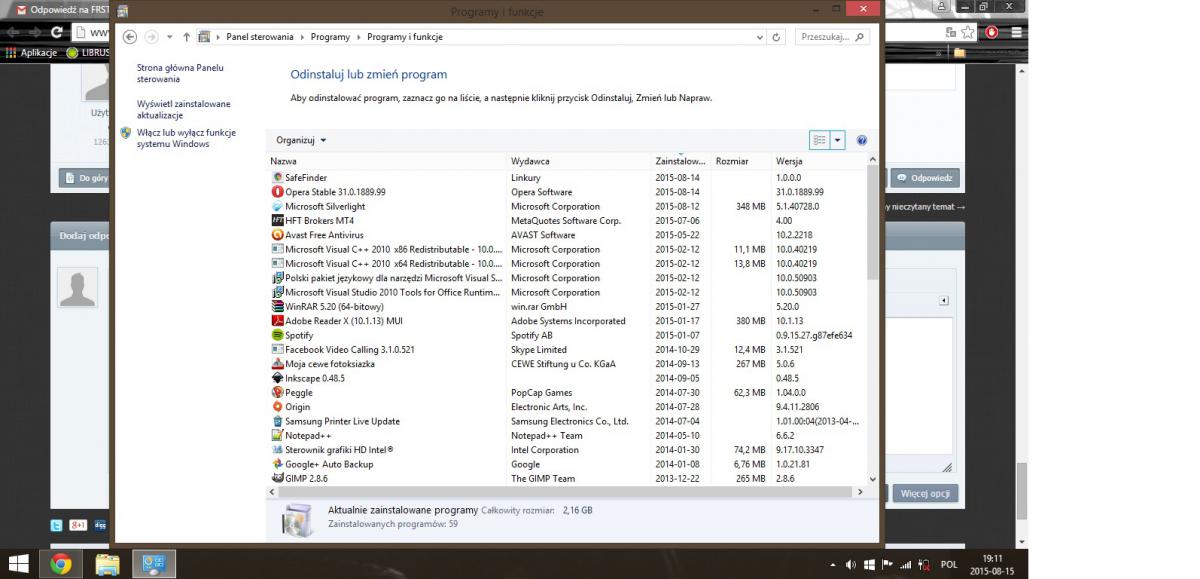Click the Facebook Video Calling icon

(277, 350)
